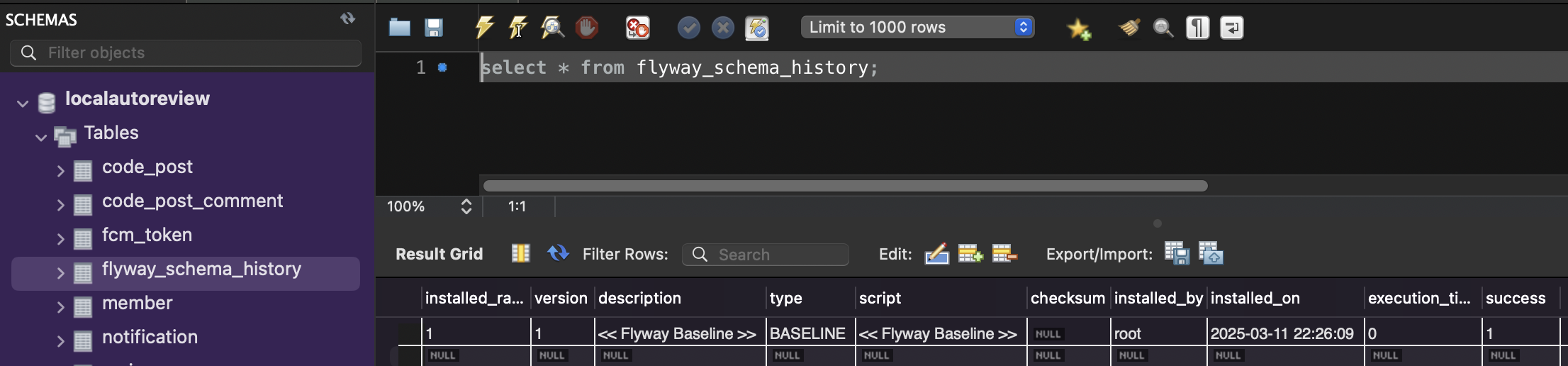Select cell 2025-03-11 22:26:09
Image resolution: width=1568 pixels, height=366 pixels.
point(1286,333)
